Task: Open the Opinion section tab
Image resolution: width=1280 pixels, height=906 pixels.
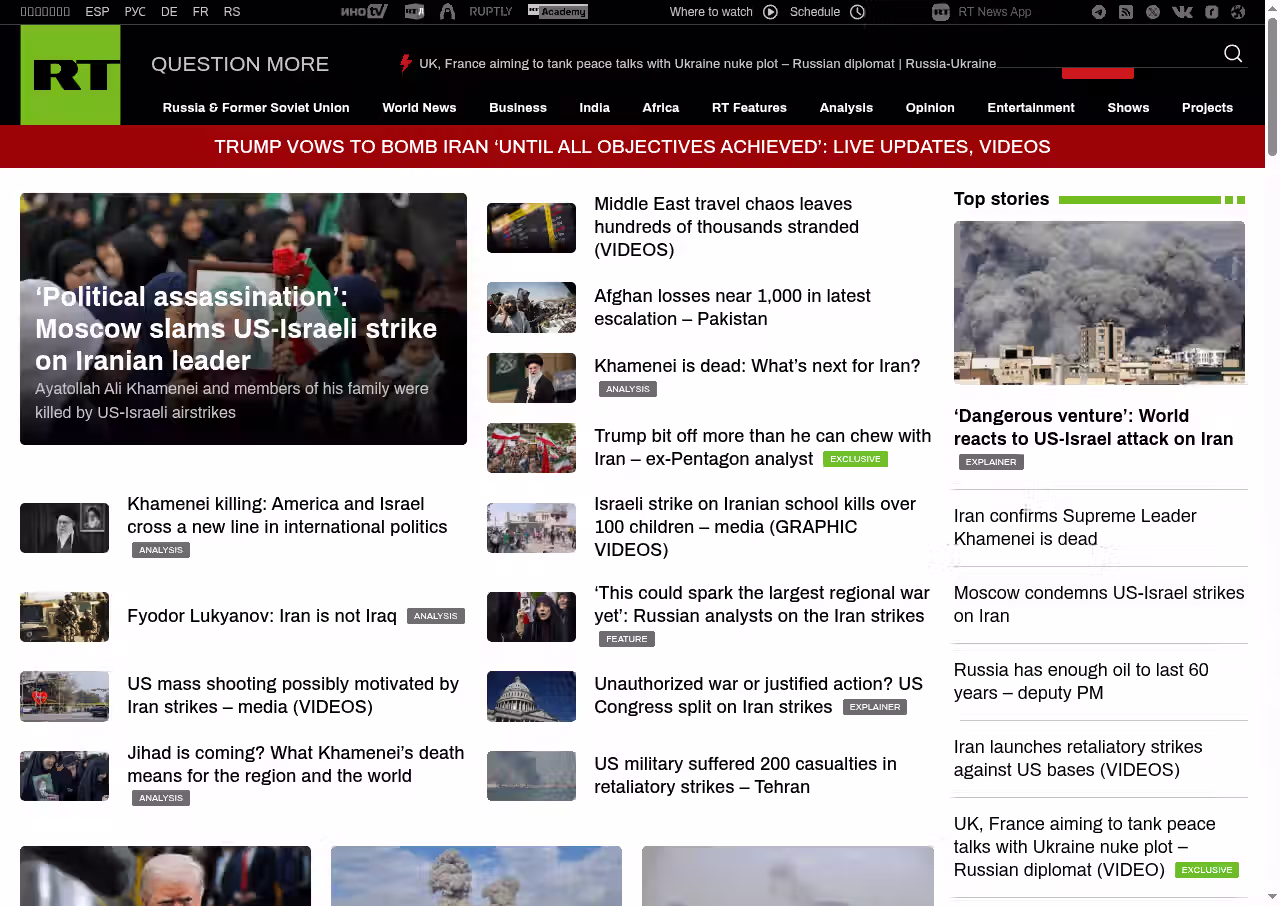Action: tap(930, 108)
